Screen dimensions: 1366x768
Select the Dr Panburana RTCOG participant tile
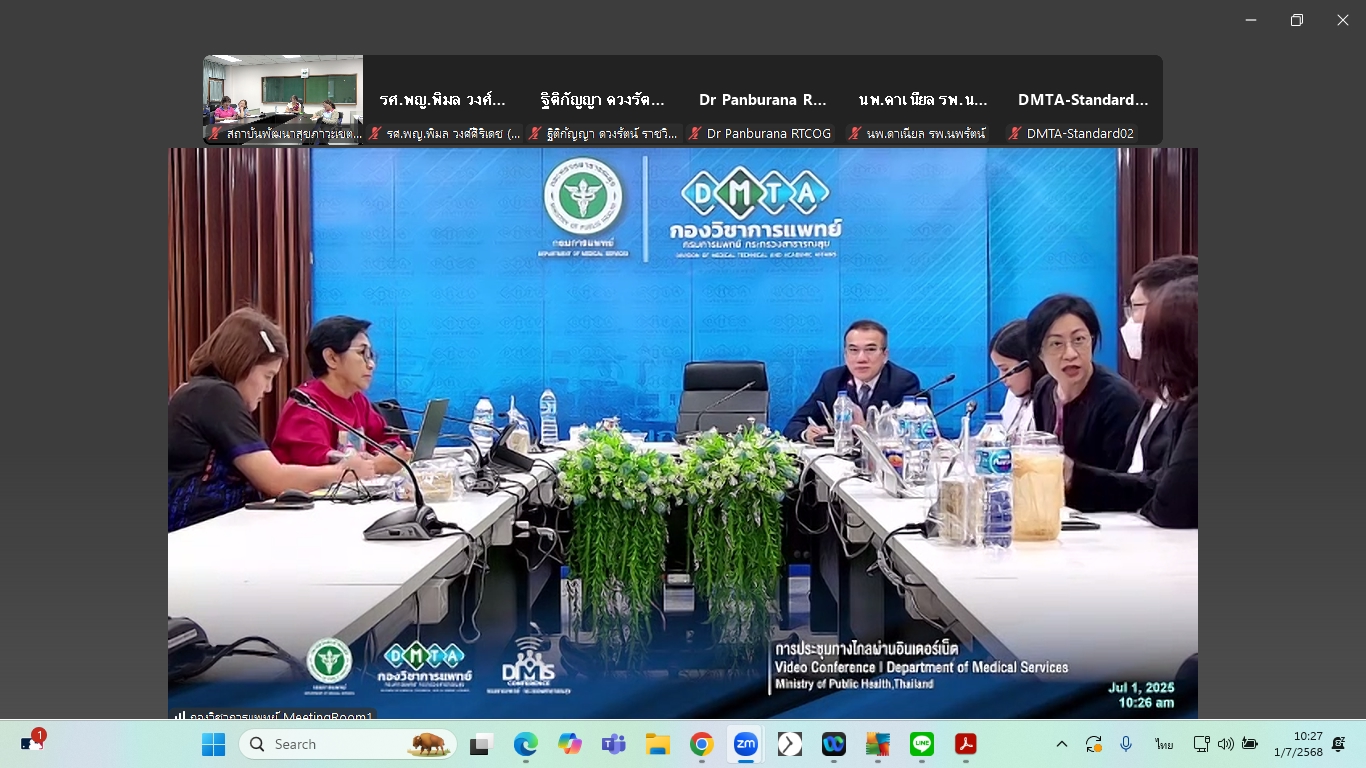point(763,99)
